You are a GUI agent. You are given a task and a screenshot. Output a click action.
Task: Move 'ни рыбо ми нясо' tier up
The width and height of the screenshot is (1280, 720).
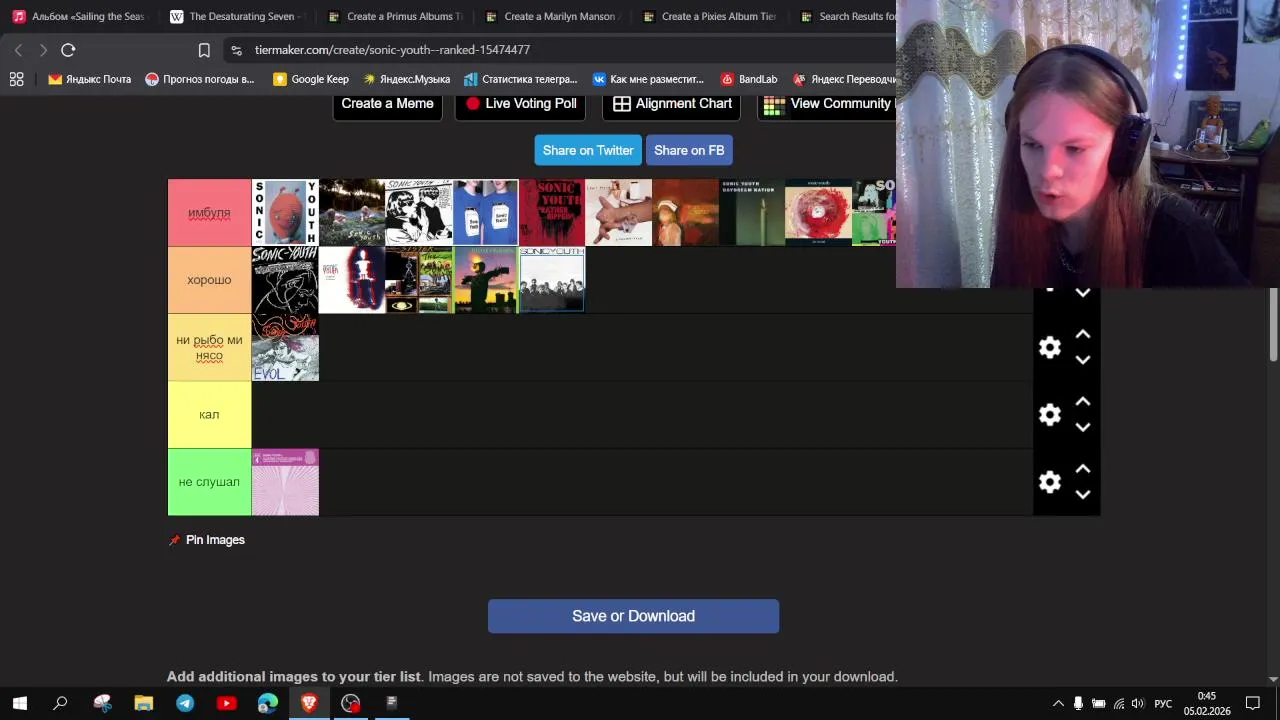tap(1082, 335)
